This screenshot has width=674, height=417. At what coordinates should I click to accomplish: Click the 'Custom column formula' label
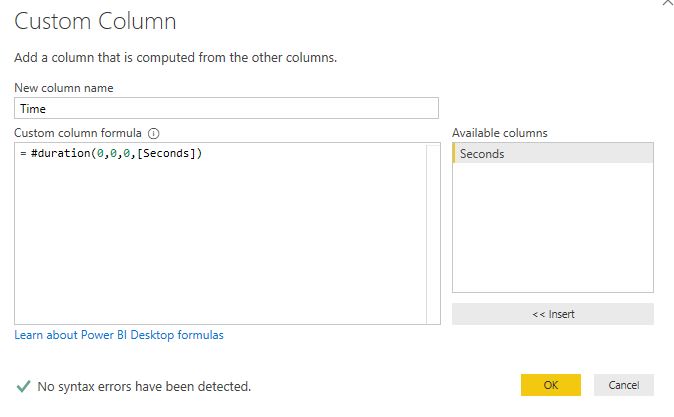[79, 133]
